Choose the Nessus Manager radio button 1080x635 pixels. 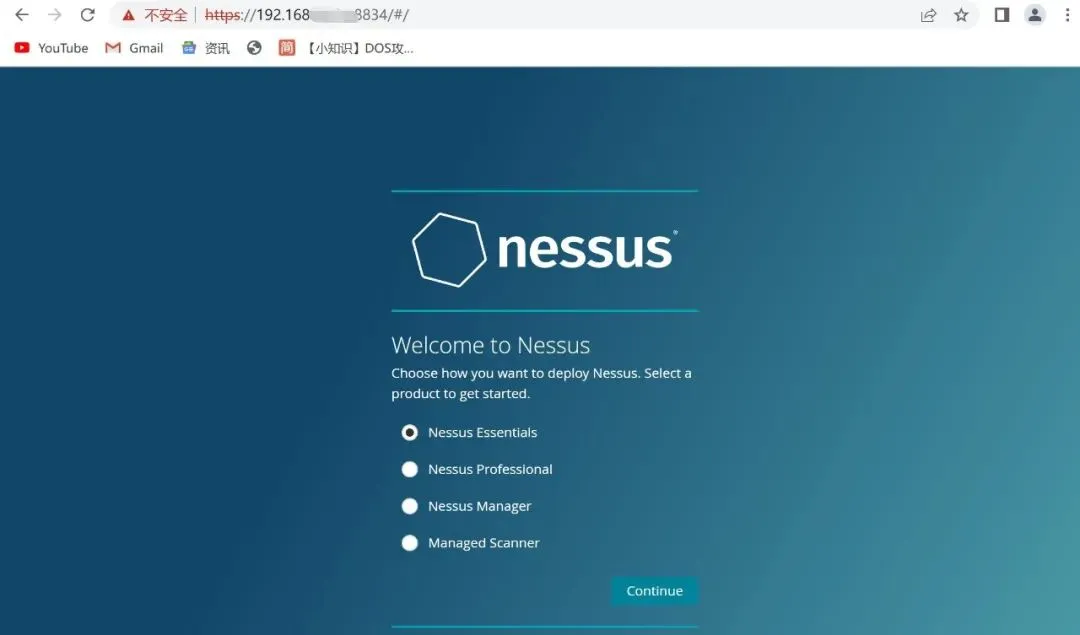tap(410, 506)
